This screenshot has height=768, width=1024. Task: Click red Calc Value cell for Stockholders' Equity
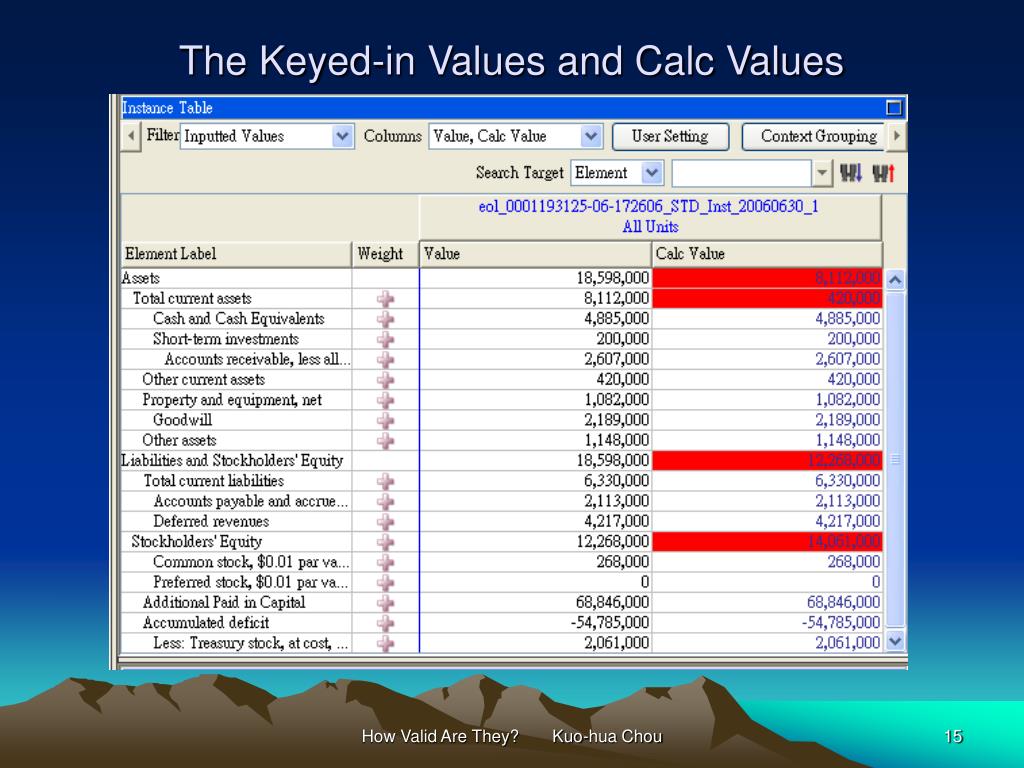[767, 541]
